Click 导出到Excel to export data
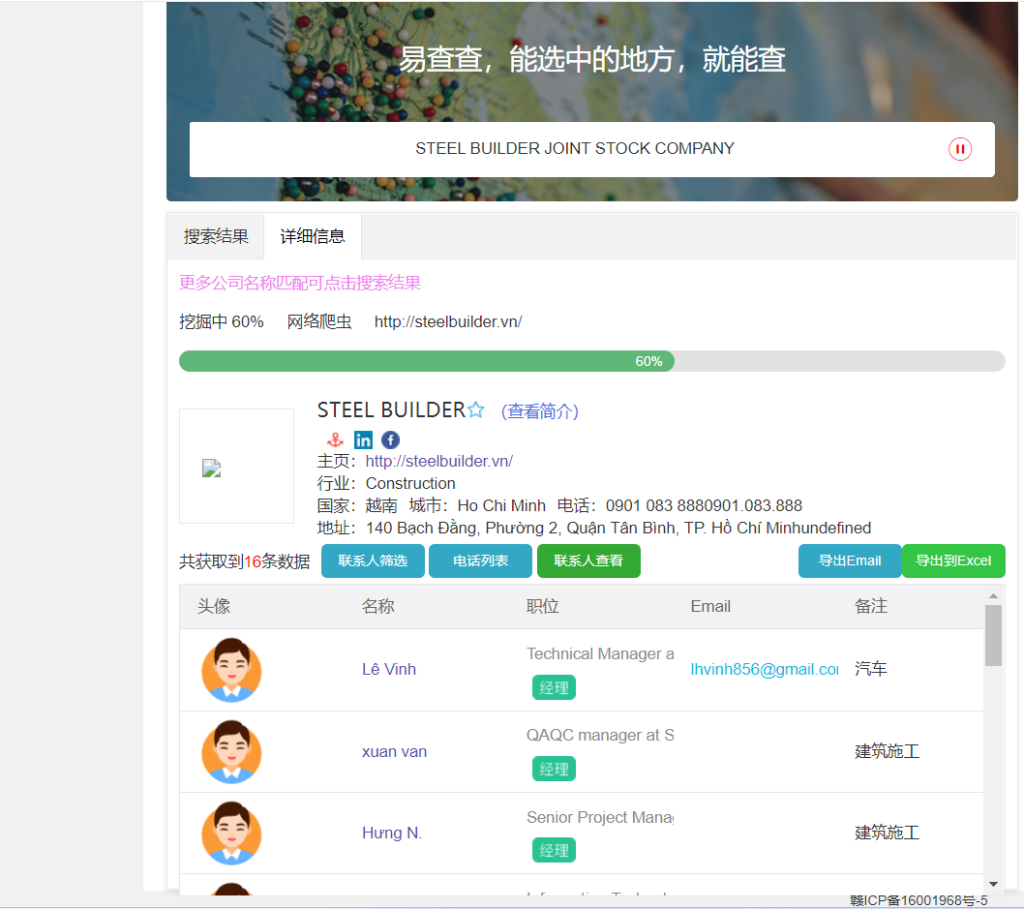1024x909 pixels. click(953, 561)
